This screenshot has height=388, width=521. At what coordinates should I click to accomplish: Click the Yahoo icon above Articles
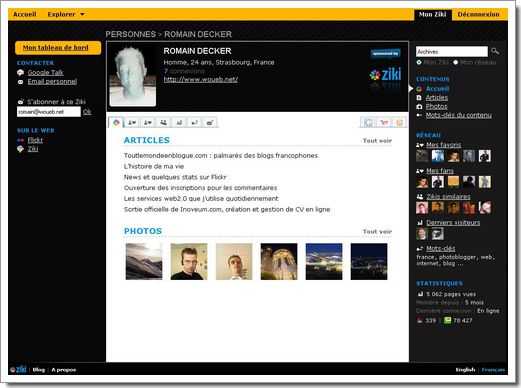pyautogui.click(x=384, y=123)
